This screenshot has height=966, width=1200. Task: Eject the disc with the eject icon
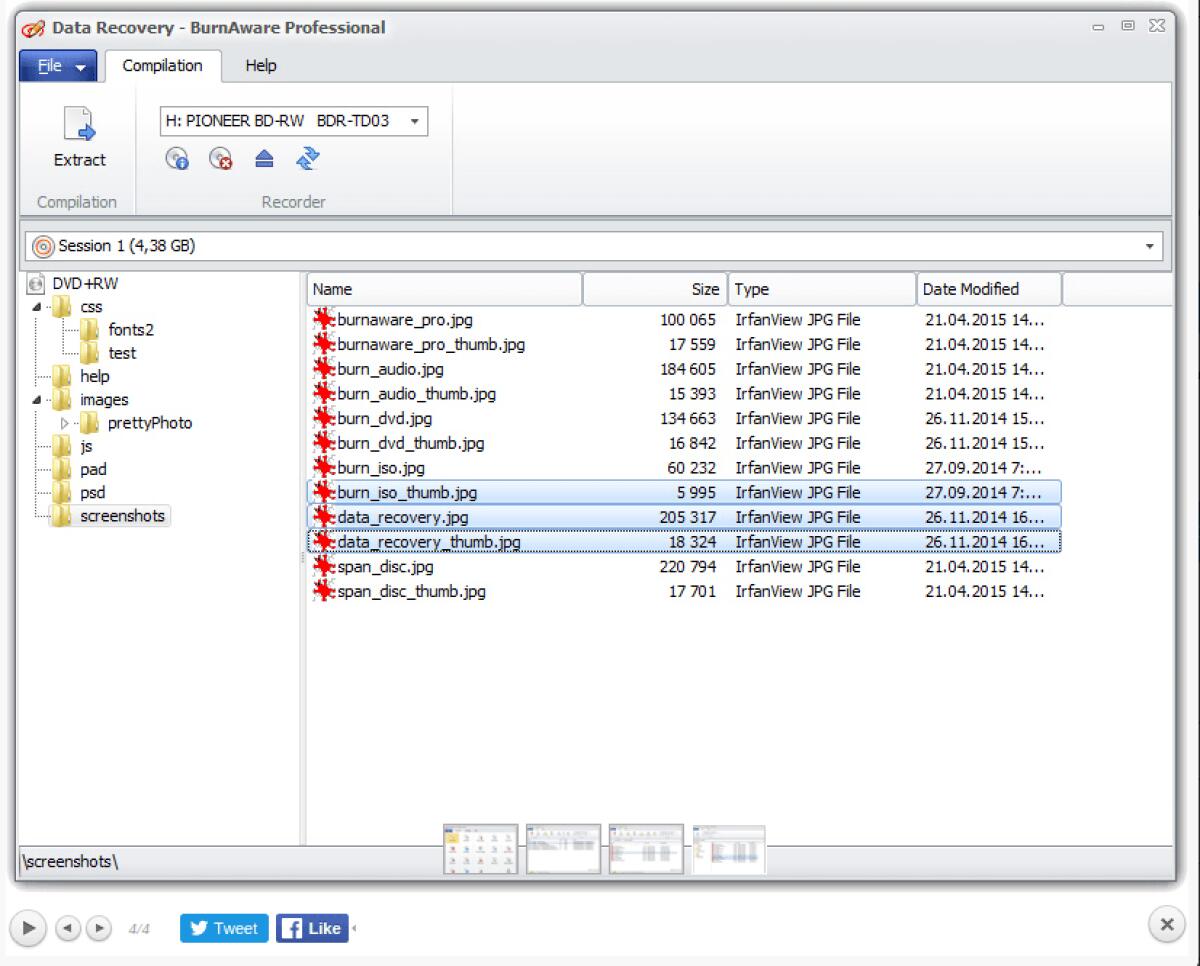point(264,159)
